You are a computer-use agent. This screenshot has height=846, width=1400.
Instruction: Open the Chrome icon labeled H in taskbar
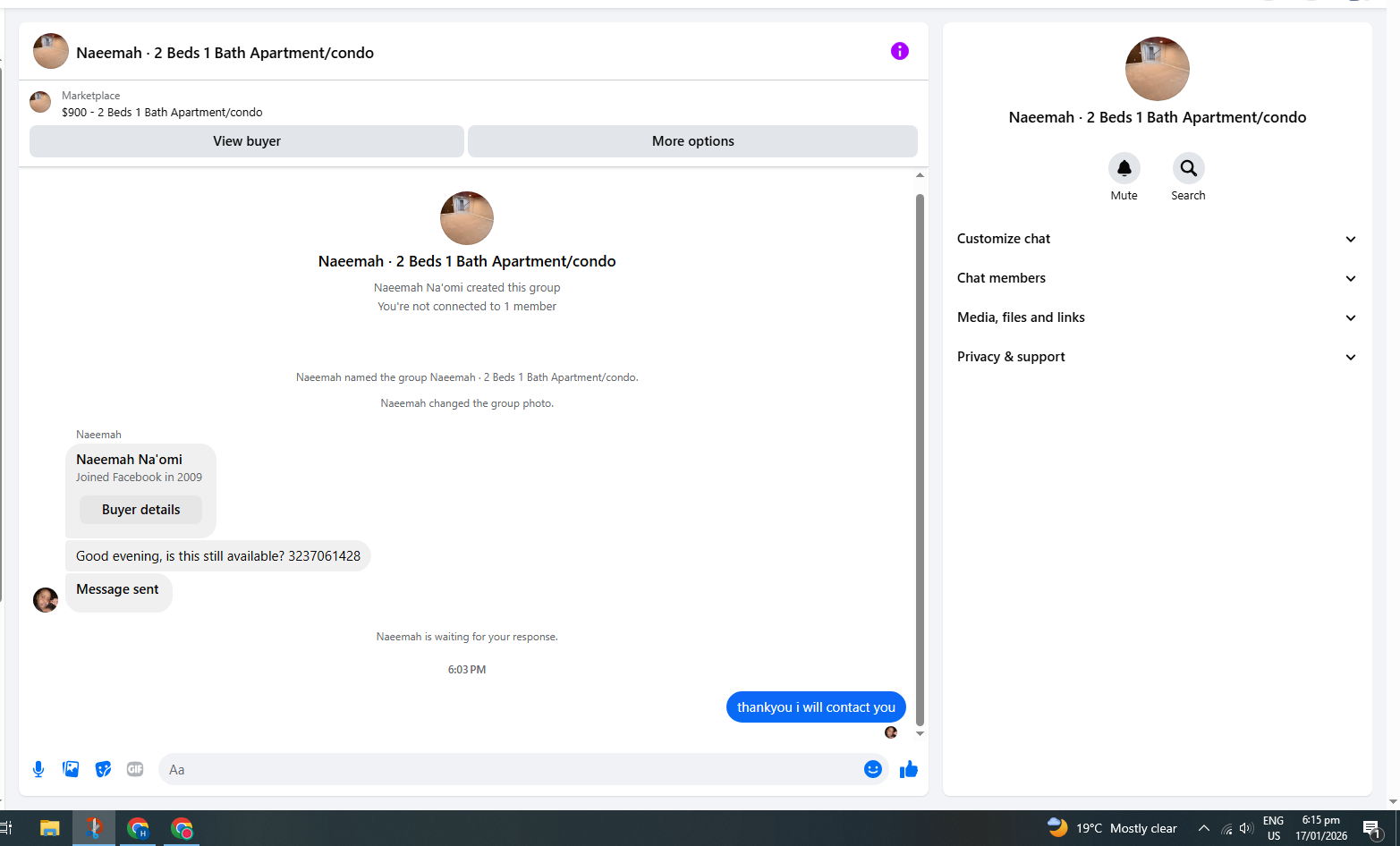(138, 828)
